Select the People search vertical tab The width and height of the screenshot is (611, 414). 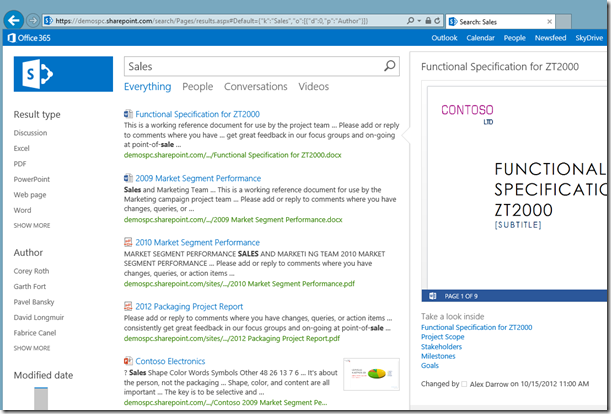coord(198,87)
